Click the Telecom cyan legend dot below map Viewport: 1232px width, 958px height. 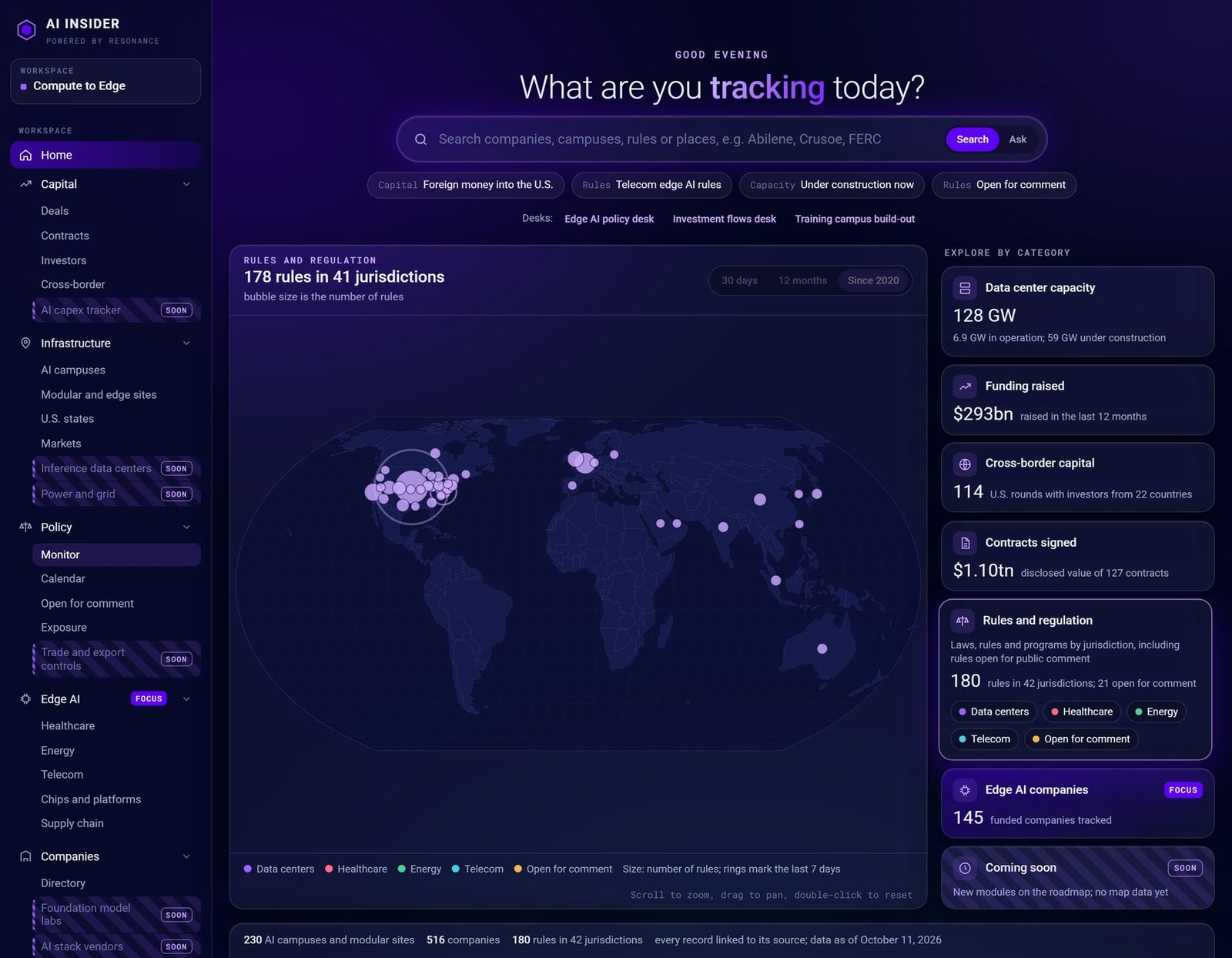pyautogui.click(x=456, y=869)
